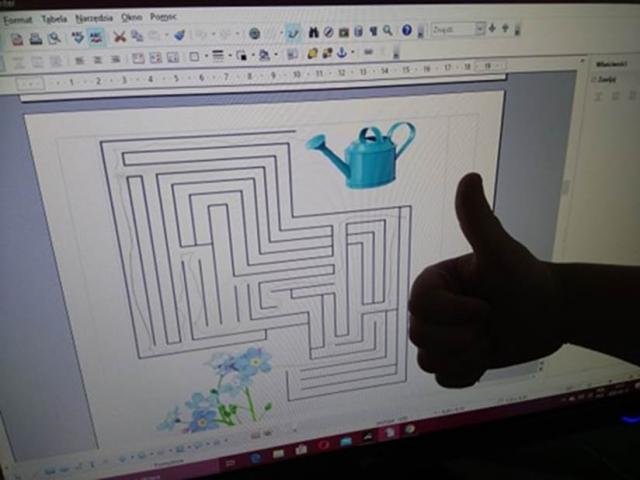
Task: Toggle AutoSpellcheck (underlined ABC) button
Action: (x=96, y=37)
